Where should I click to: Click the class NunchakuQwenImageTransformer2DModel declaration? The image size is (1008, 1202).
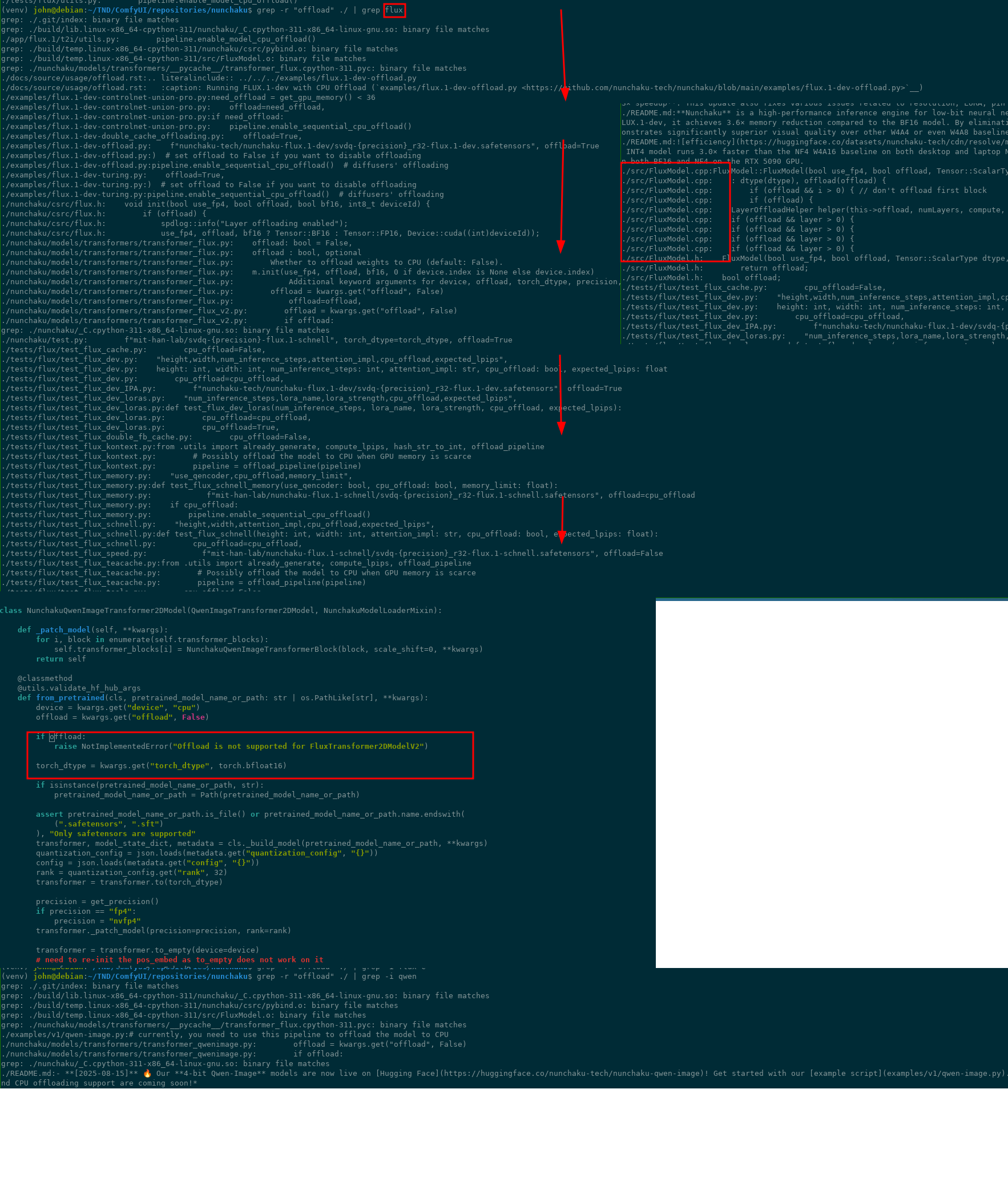[x=221, y=611]
